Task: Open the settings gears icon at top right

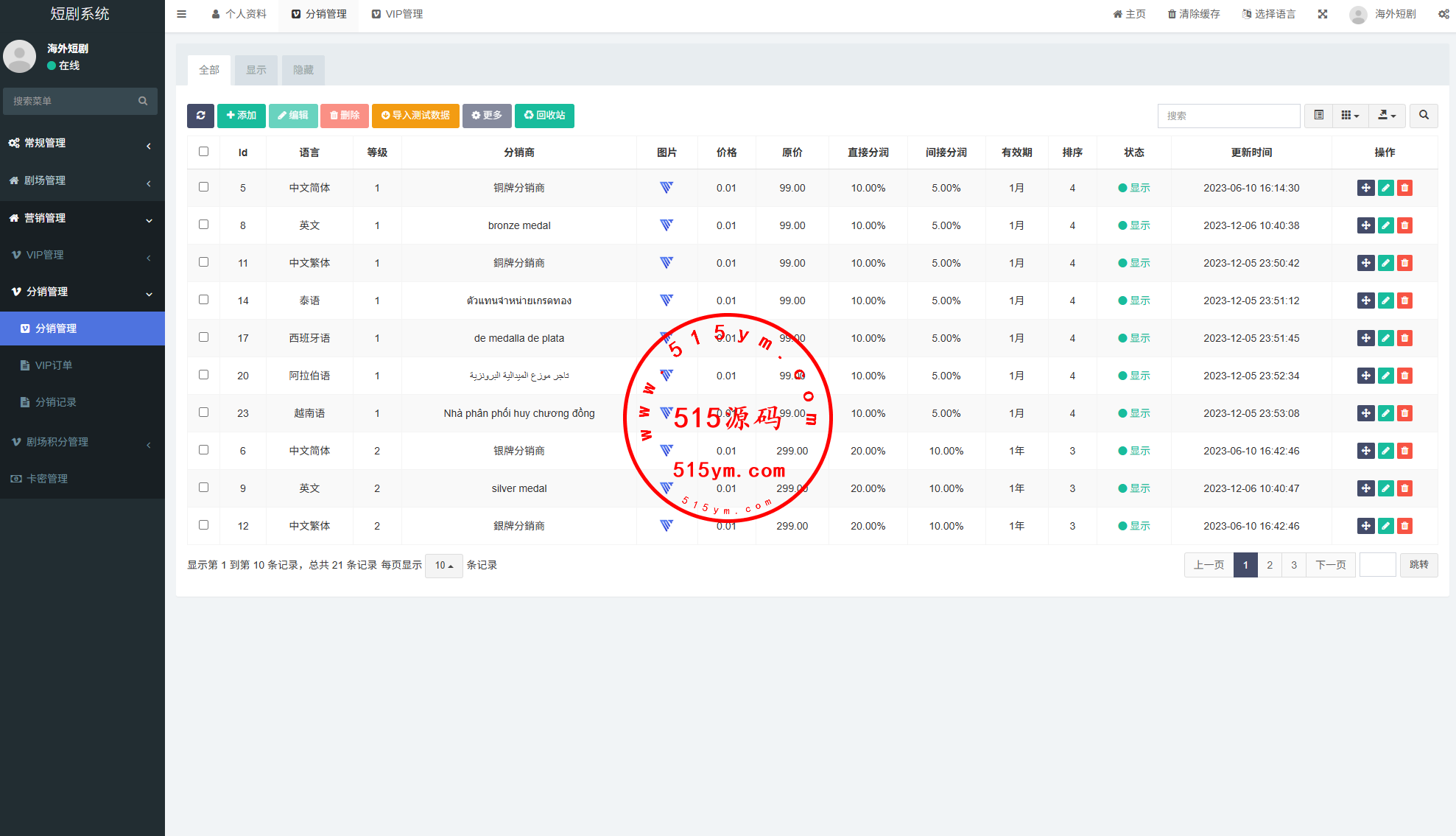Action: pos(1443,14)
